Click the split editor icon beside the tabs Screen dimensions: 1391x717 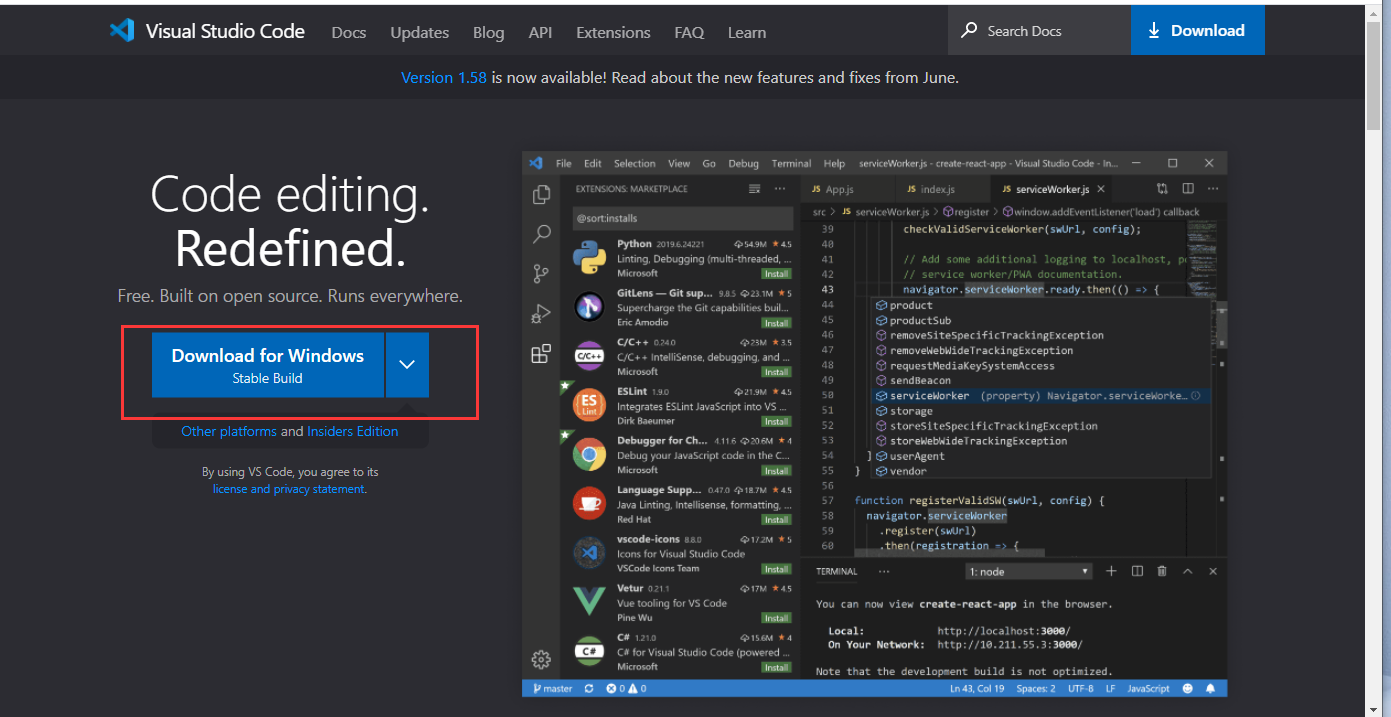coord(1188,189)
